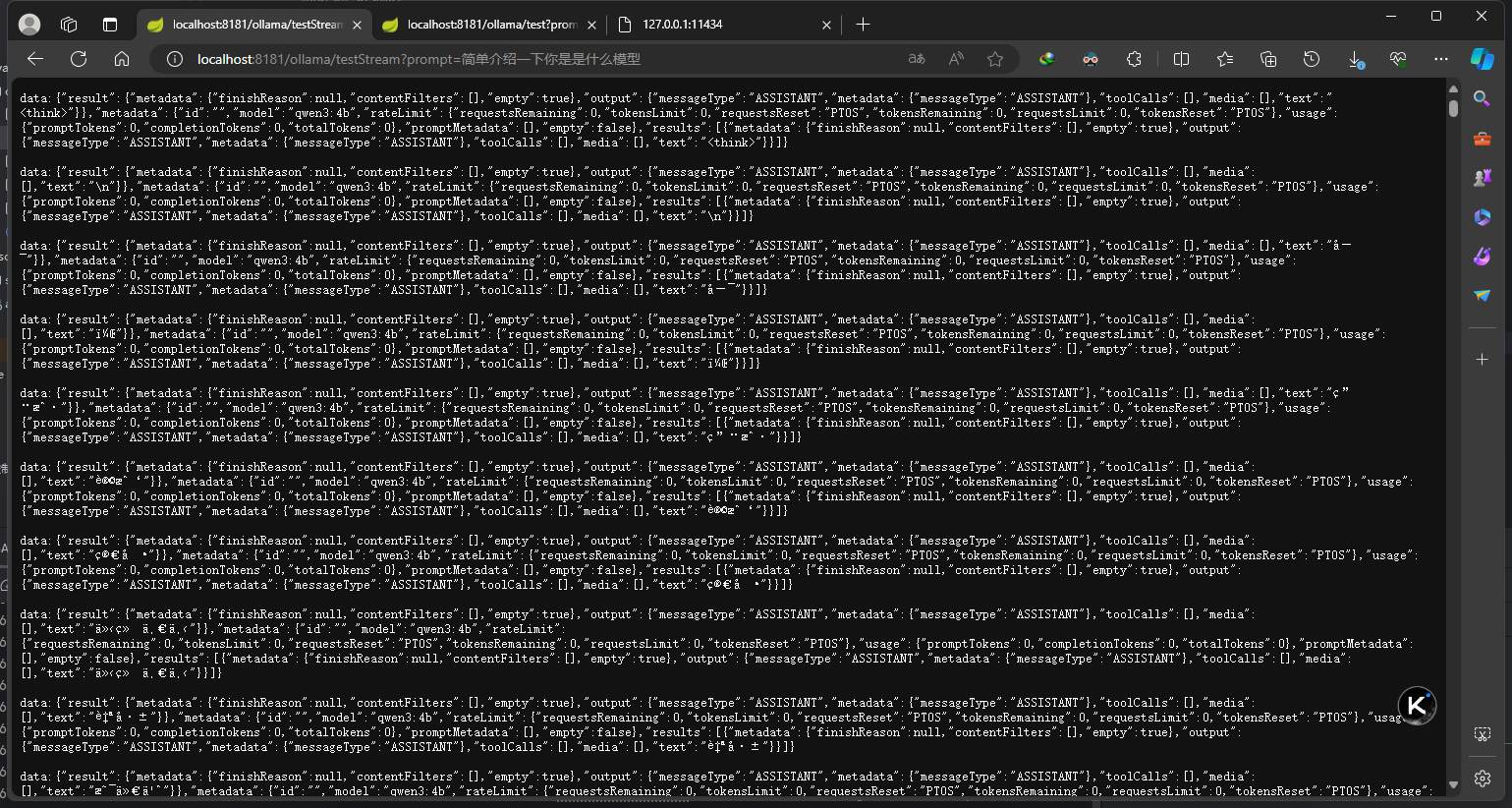1512x808 pixels.
Task: Switch to the localhost ollama/test?prompt tab
Action: [x=491, y=25]
